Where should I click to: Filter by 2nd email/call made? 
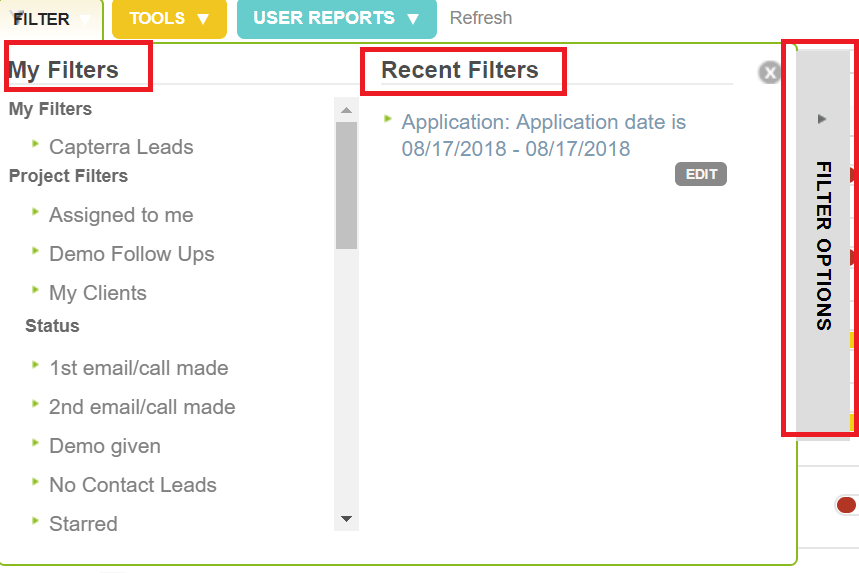click(x=142, y=407)
